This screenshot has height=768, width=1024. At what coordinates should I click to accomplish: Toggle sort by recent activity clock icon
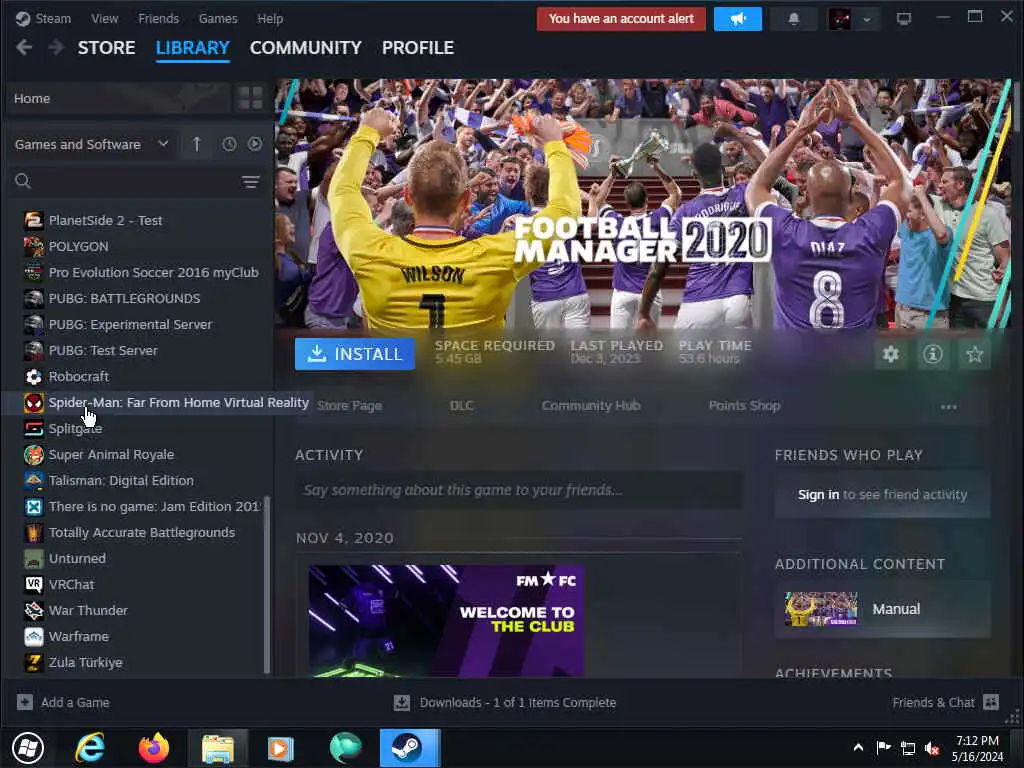[x=229, y=144]
